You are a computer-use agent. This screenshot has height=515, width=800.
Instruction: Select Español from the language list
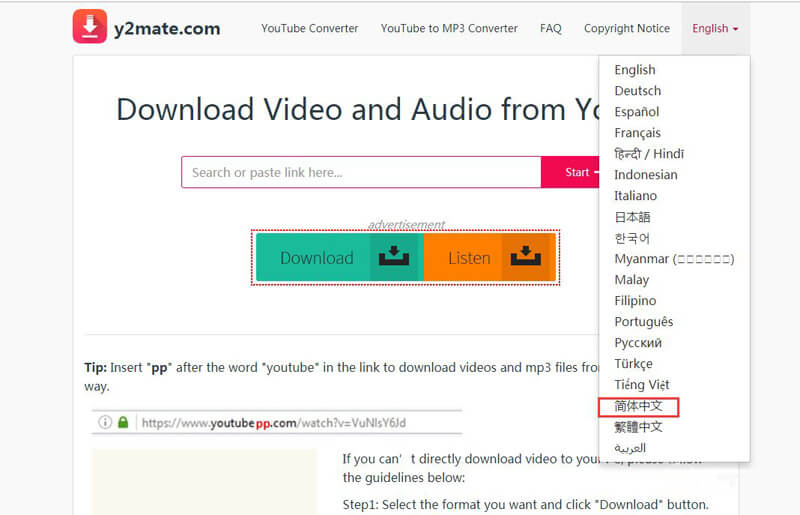click(637, 112)
